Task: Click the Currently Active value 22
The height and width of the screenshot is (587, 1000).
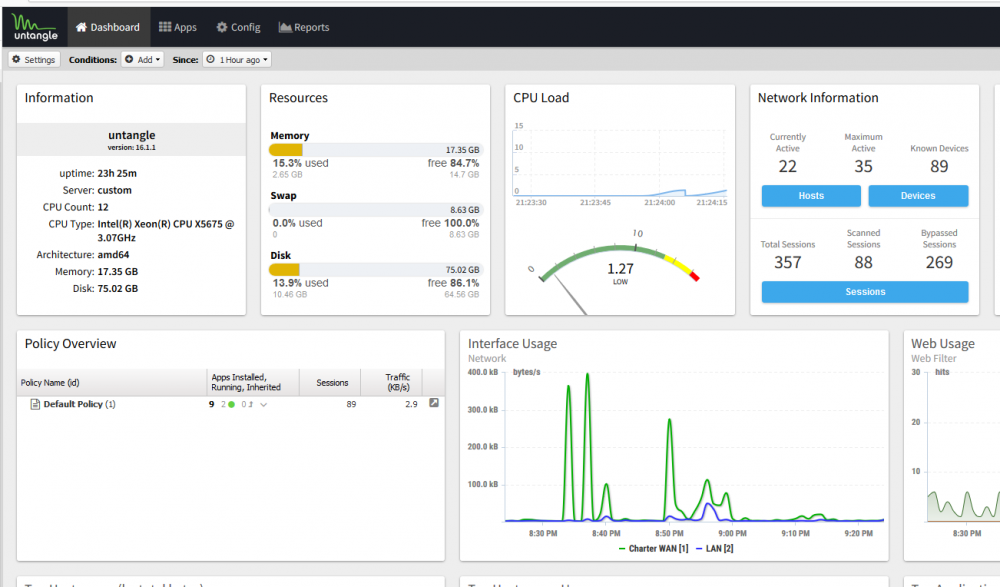Action: click(x=788, y=167)
